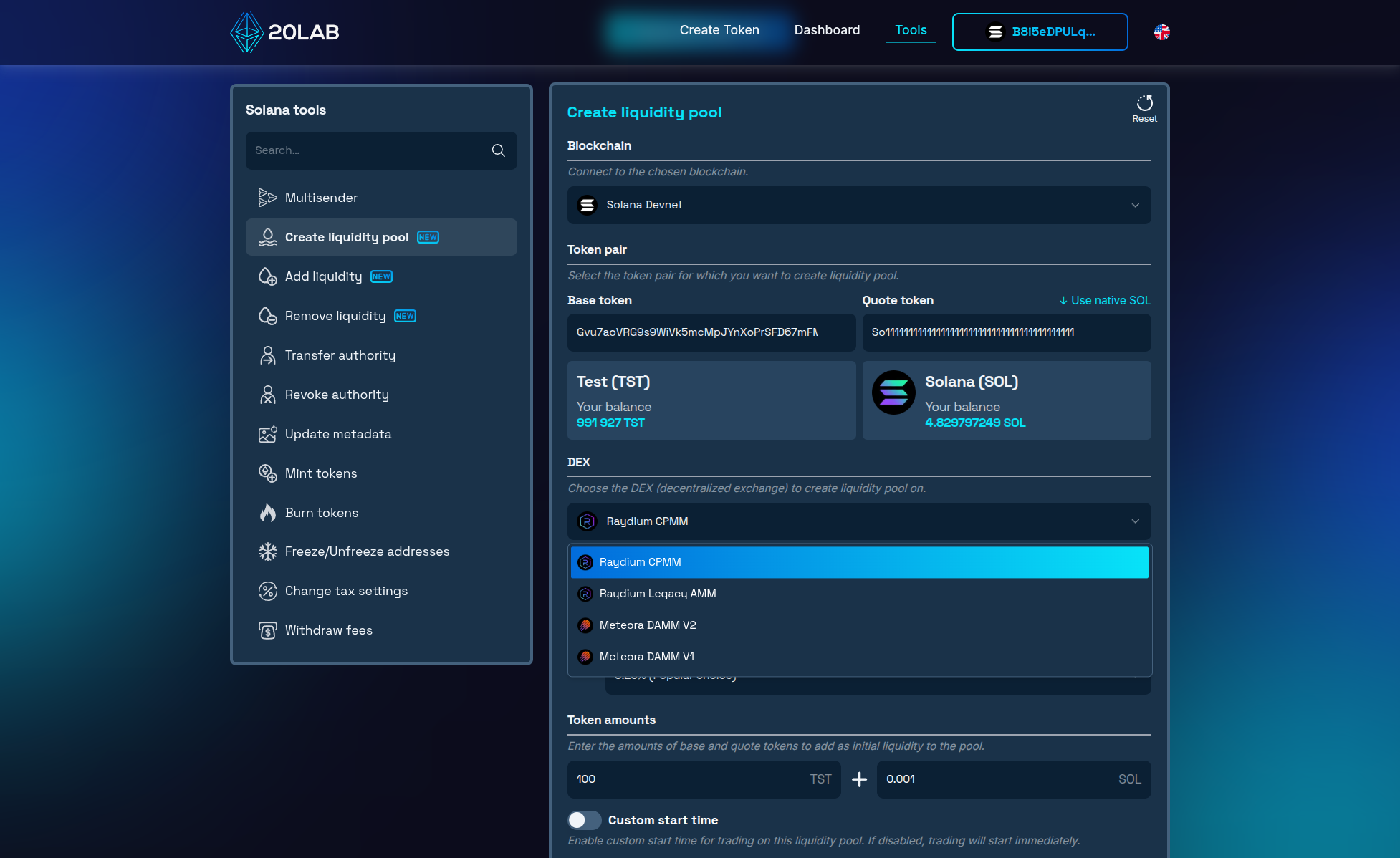This screenshot has height=858, width=1400.
Task: Open Update metadata in the sidebar
Action: pos(381,434)
